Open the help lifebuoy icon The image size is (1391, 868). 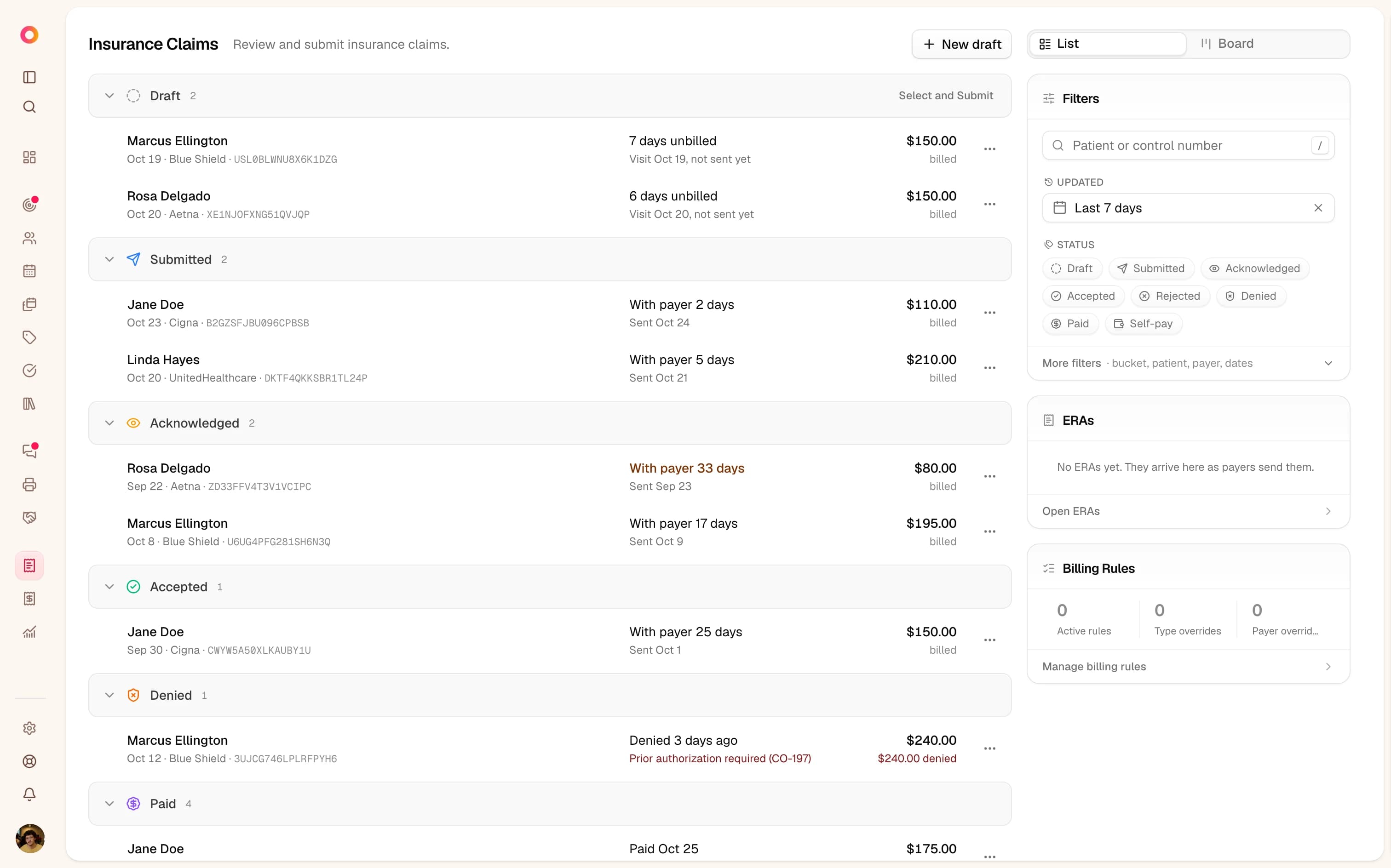(x=29, y=761)
